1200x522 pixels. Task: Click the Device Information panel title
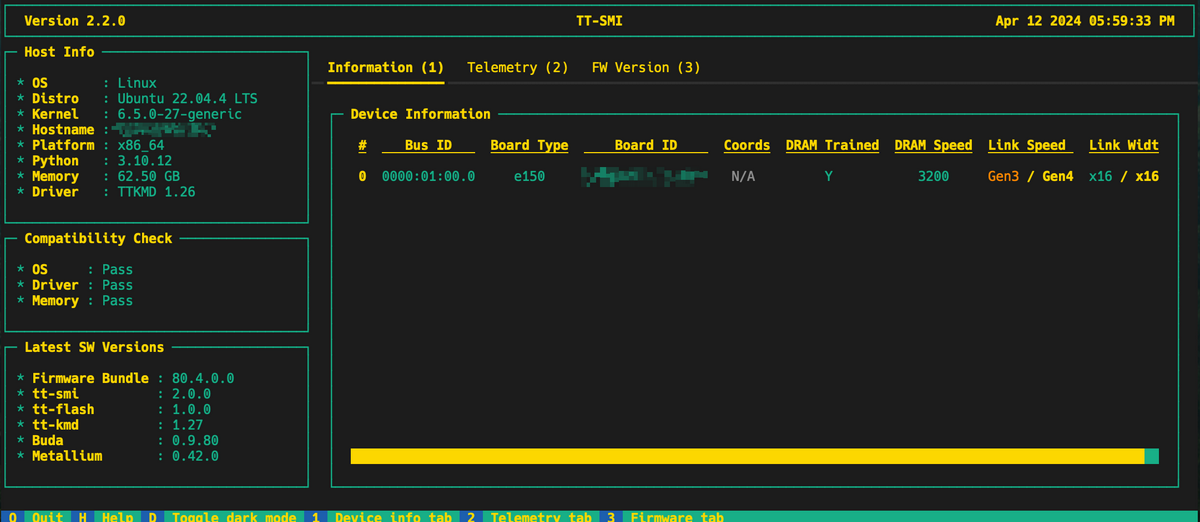[x=420, y=114]
